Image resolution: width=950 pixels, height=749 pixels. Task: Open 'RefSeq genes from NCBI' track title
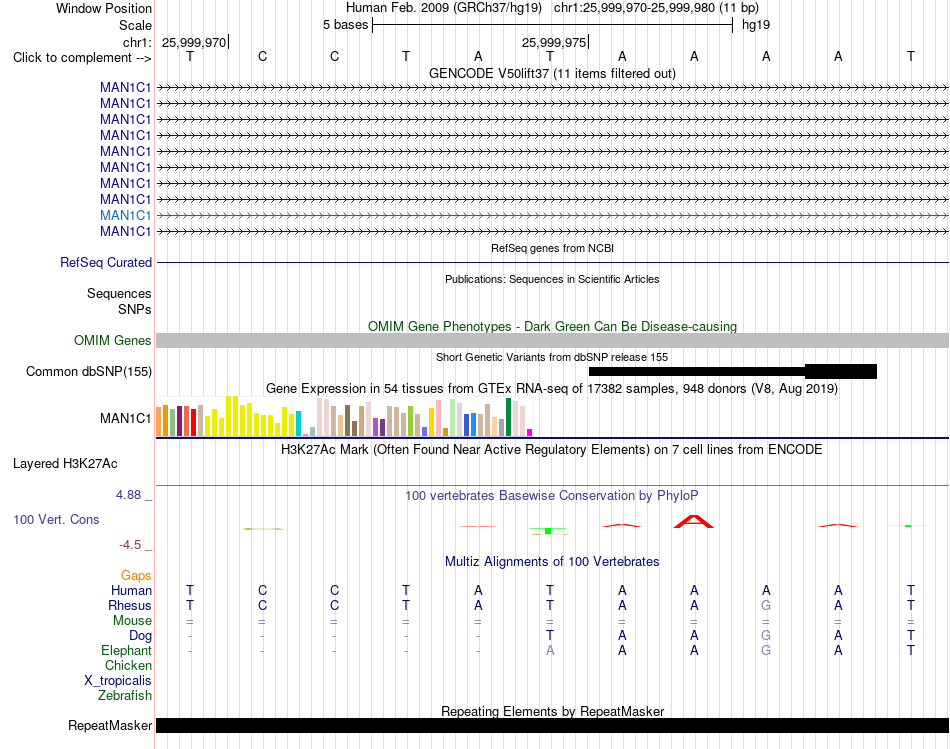552,248
